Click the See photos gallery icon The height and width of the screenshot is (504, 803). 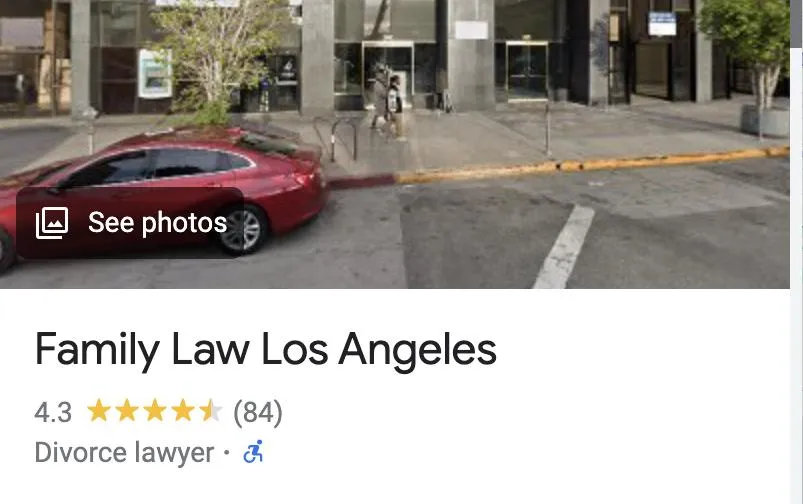pos(52,223)
